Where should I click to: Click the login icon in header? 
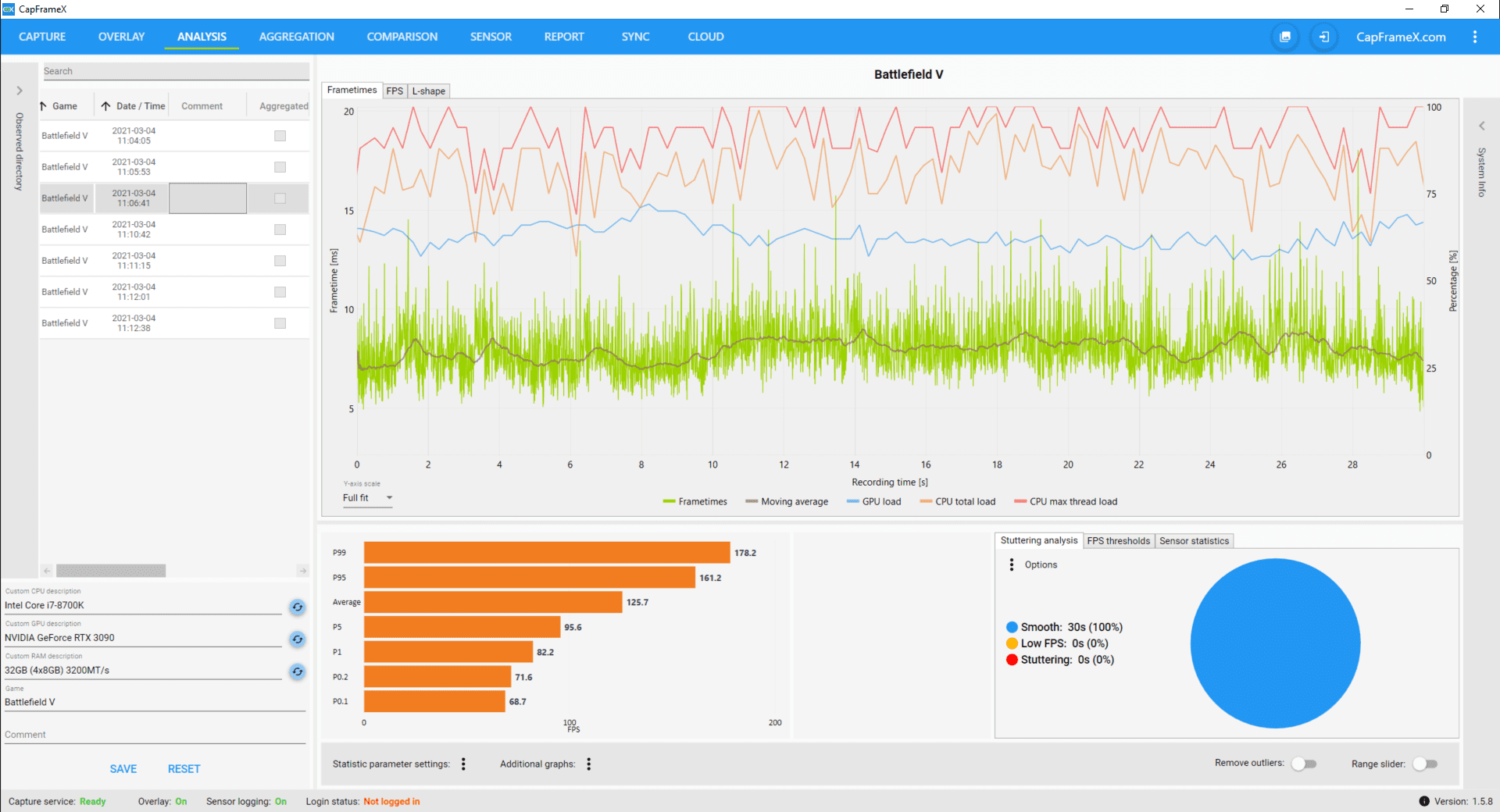pyautogui.click(x=1324, y=37)
